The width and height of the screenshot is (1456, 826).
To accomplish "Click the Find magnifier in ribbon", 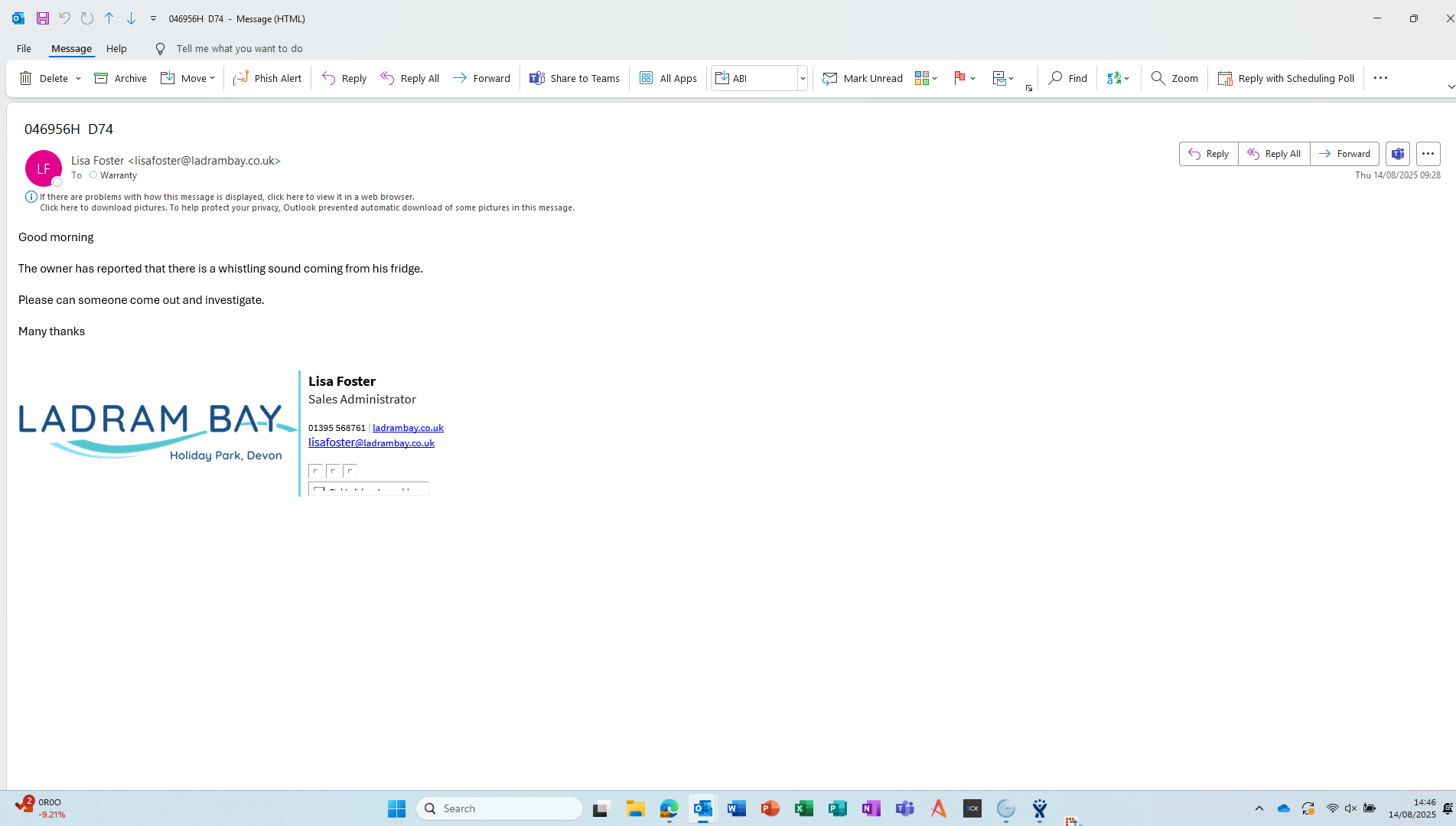I will (x=1056, y=78).
